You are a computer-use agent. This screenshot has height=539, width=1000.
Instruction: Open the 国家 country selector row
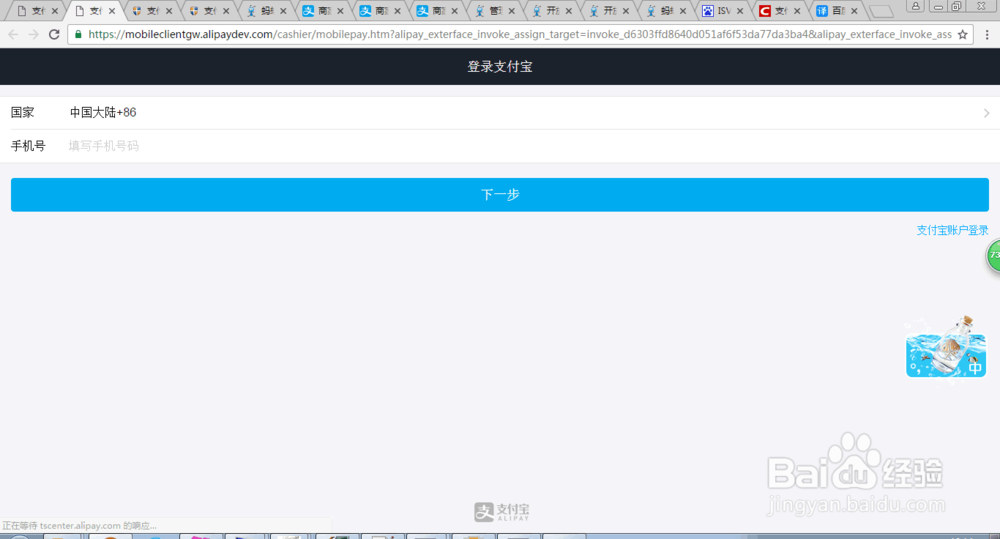pos(500,113)
